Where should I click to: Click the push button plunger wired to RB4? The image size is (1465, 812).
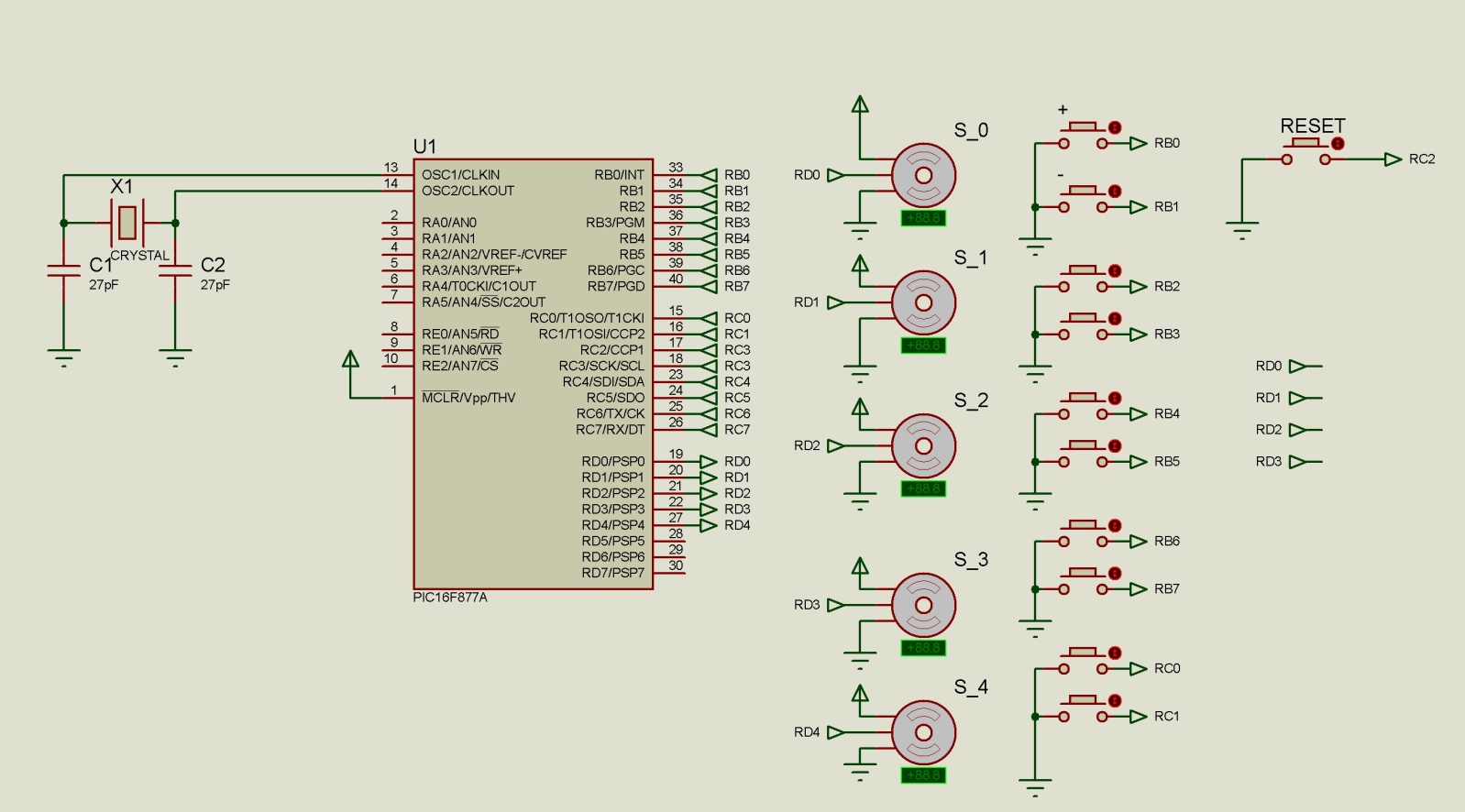point(1083,400)
